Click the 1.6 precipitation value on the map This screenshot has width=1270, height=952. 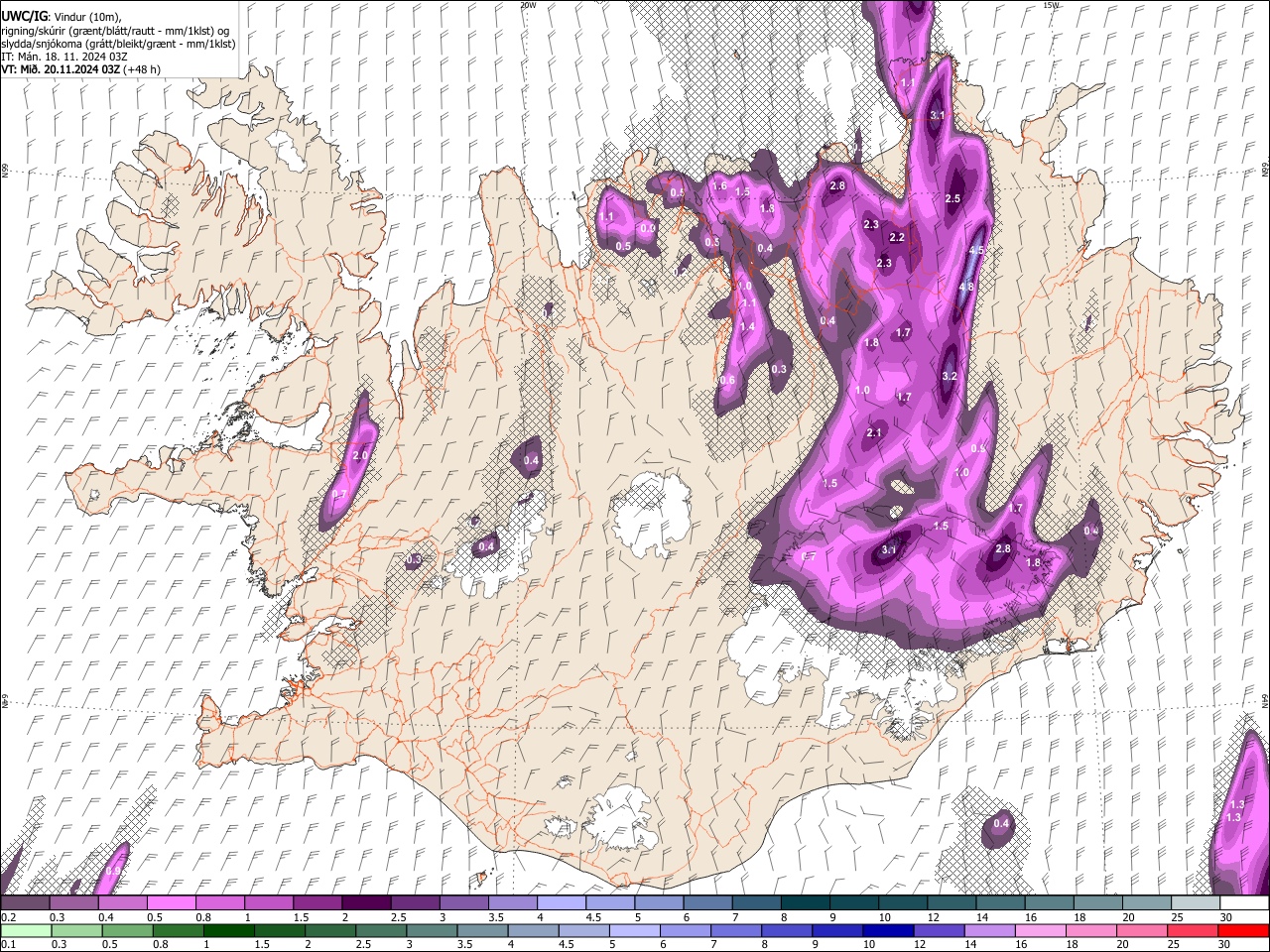(x=720, y=185)
